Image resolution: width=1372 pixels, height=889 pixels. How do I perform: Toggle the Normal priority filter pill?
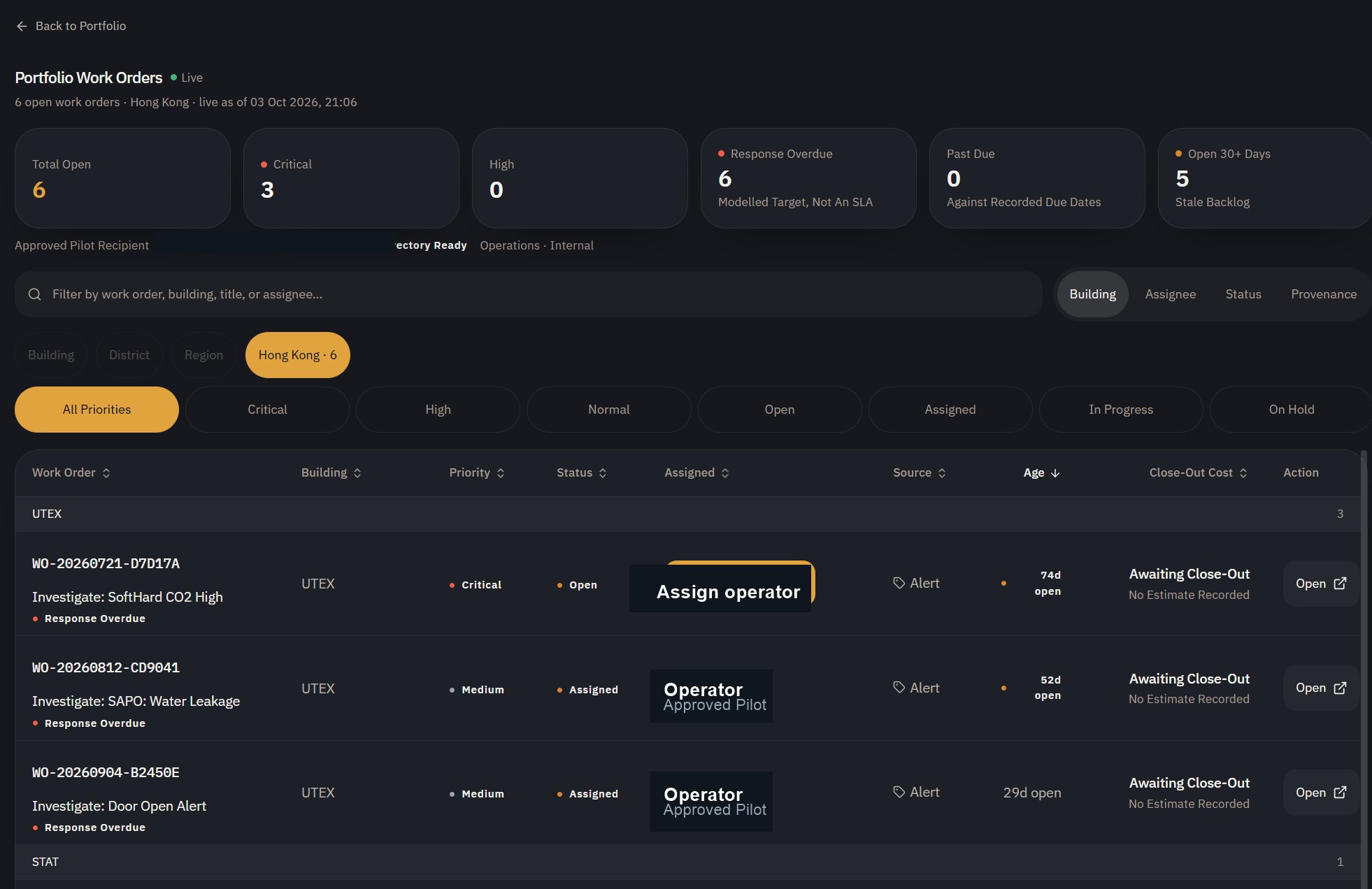click(608, 410)
